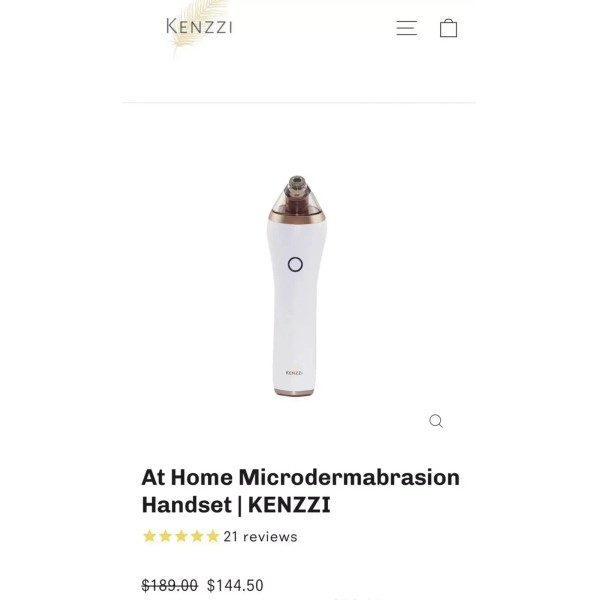Click the fourth yellow rating star
Screen dimensions: 600x600
click(x=197, y=536)
